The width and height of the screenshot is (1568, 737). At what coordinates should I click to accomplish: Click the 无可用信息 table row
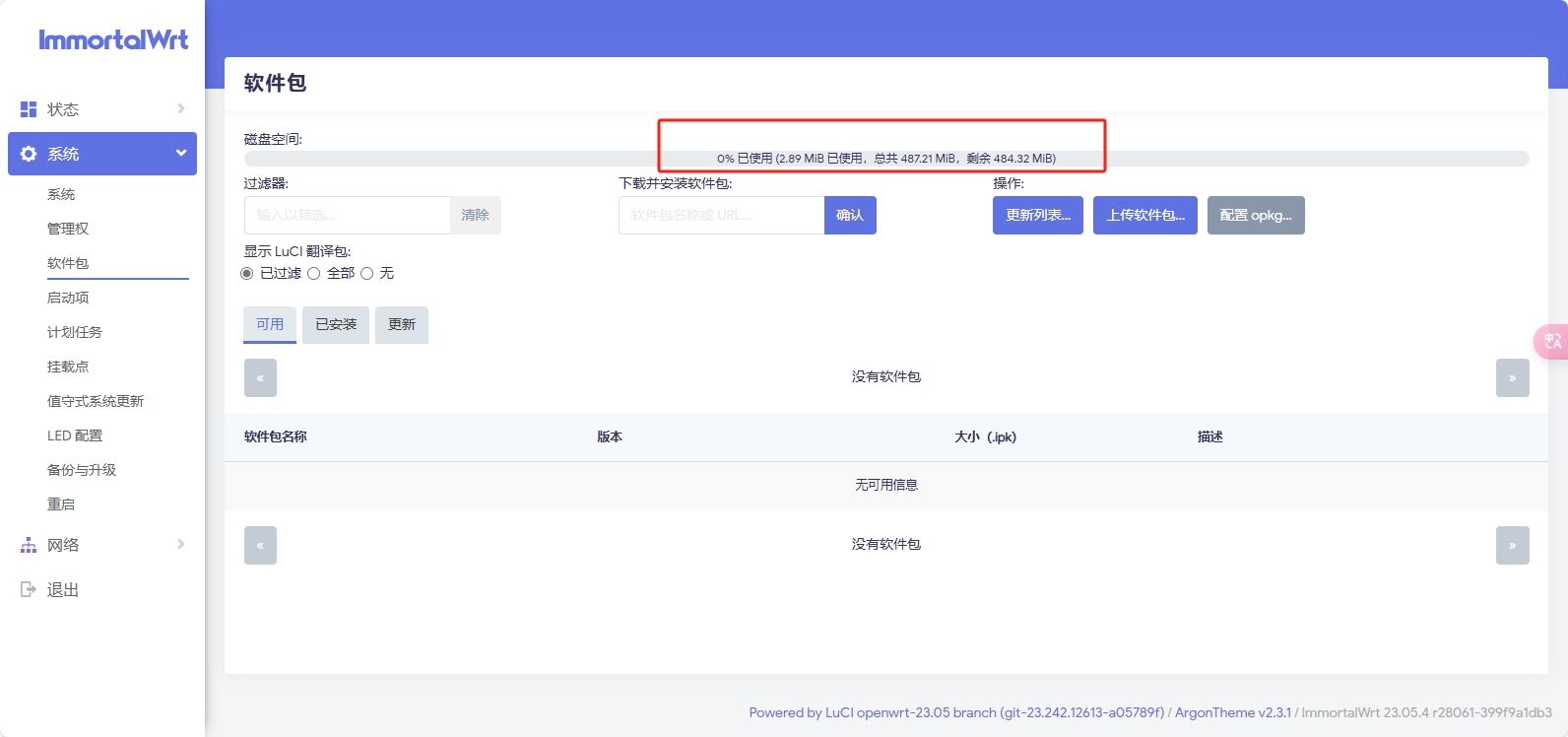tap(886, 485)
